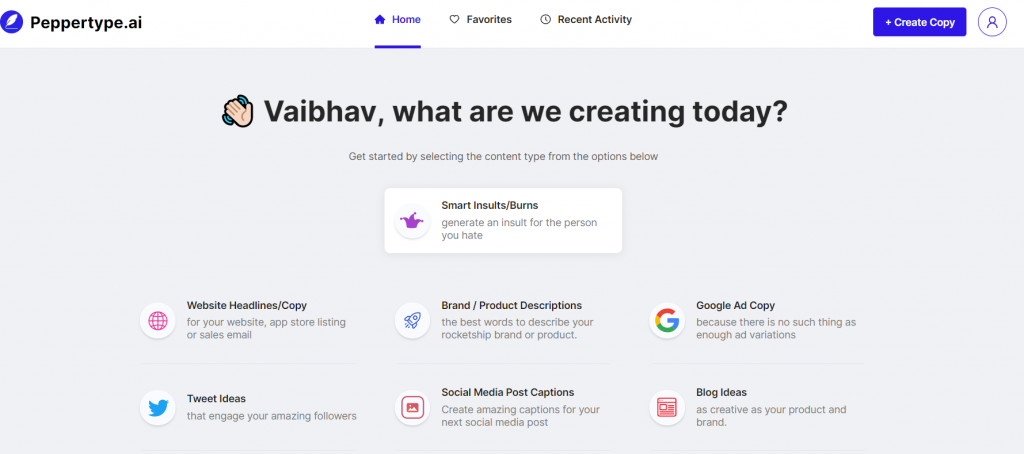
Task: Click the newspaper Blog Ideas icon
Action: click(x=667, y=407)
